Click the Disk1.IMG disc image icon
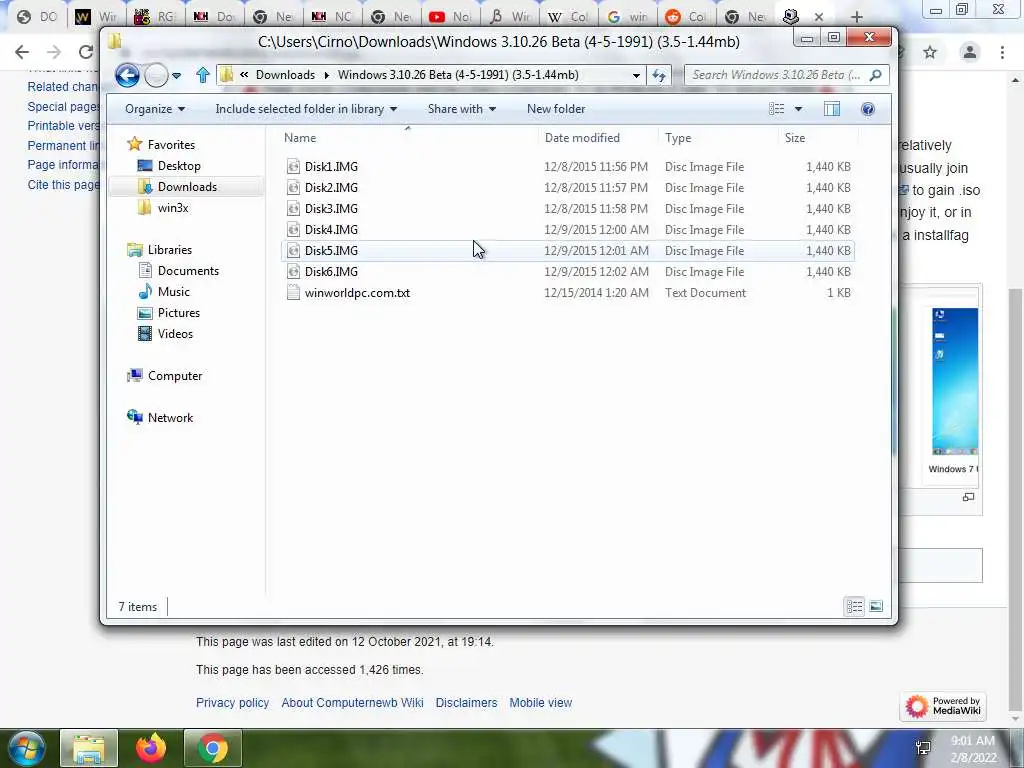The height and width of the screenshot is (768, 1024). (293, 167)
